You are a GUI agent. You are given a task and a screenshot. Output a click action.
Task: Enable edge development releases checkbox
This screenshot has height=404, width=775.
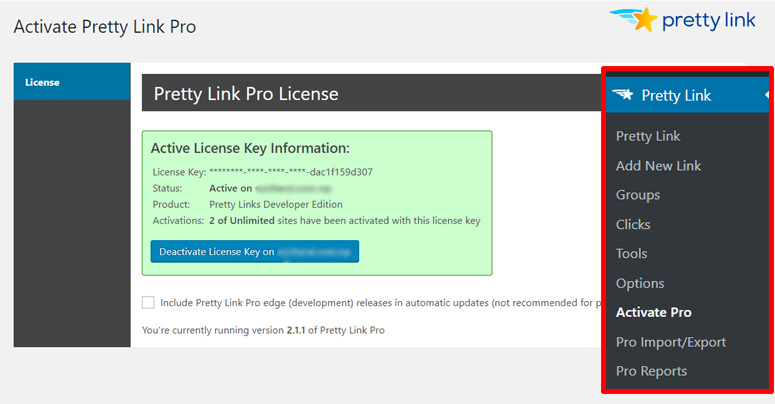click(x=148, y=303)
